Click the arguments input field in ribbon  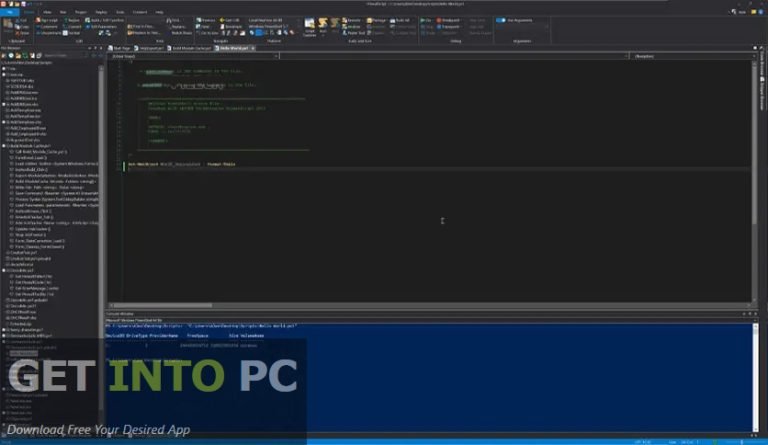[522, 26]
